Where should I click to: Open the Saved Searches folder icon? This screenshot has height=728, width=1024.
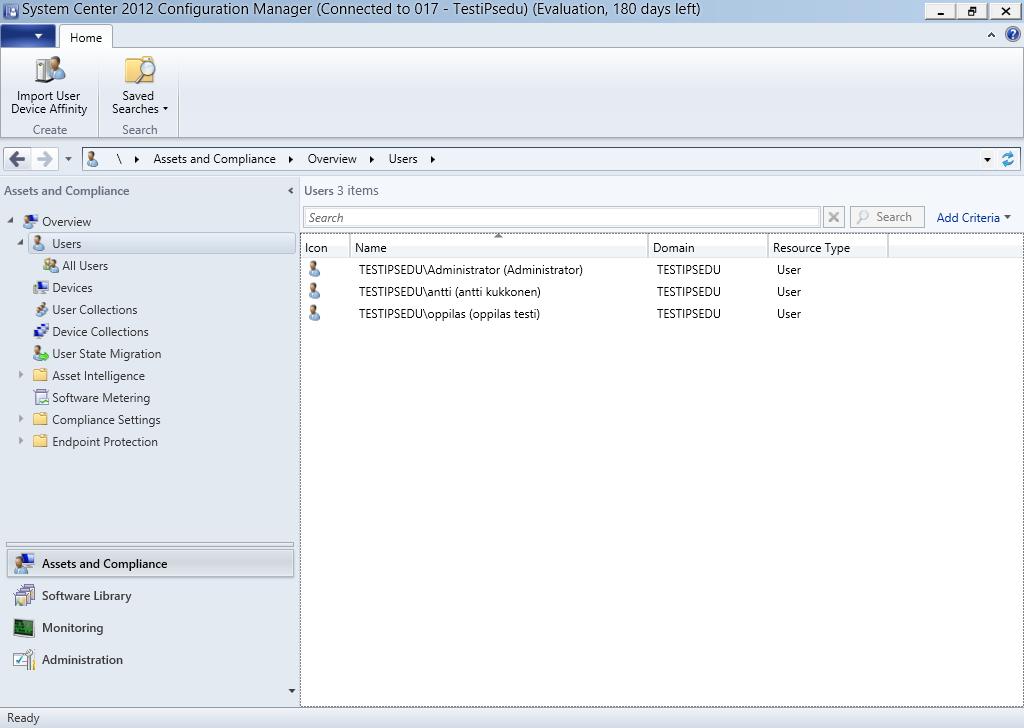pos(139,70)
